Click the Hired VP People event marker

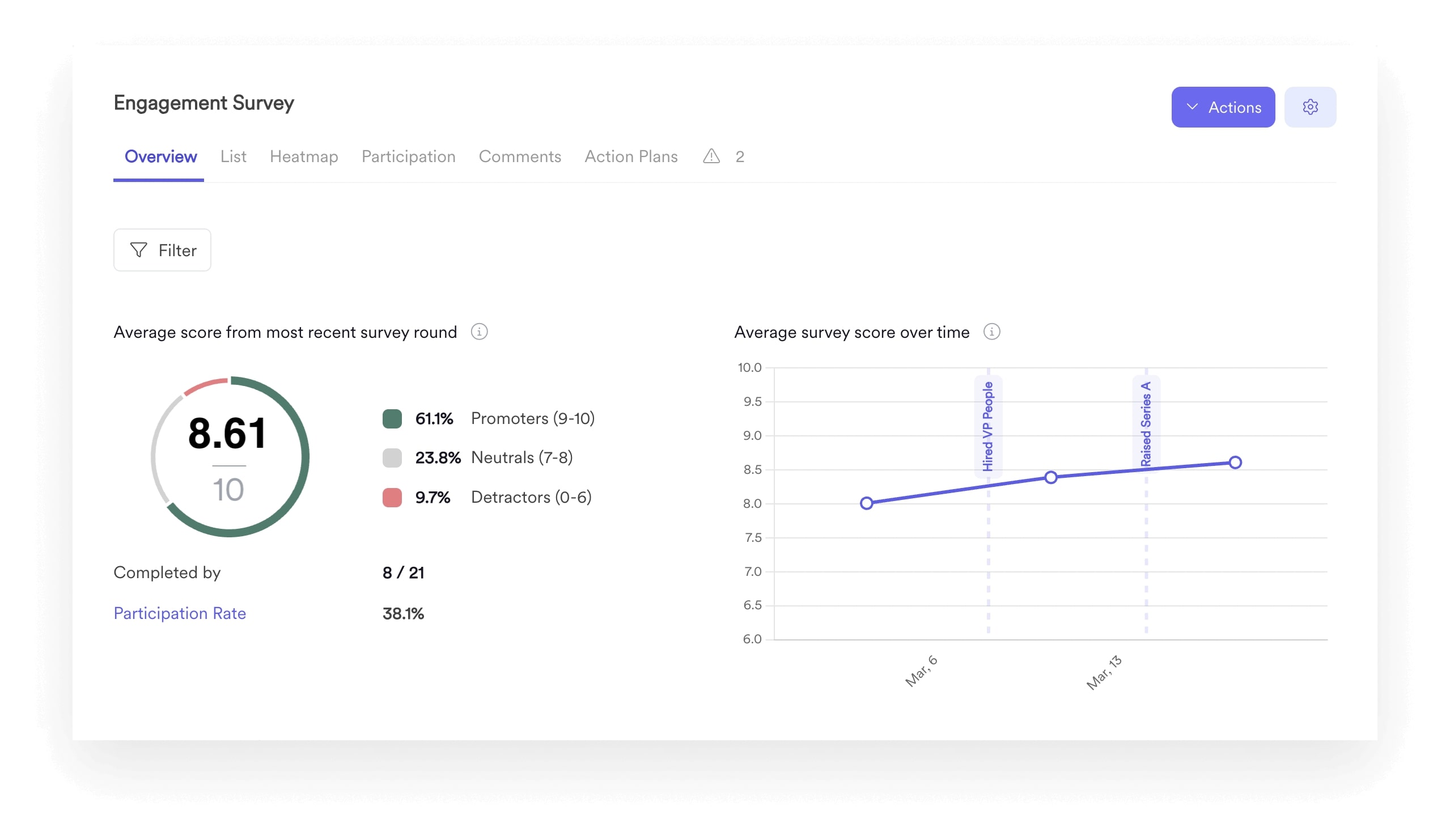987,426
